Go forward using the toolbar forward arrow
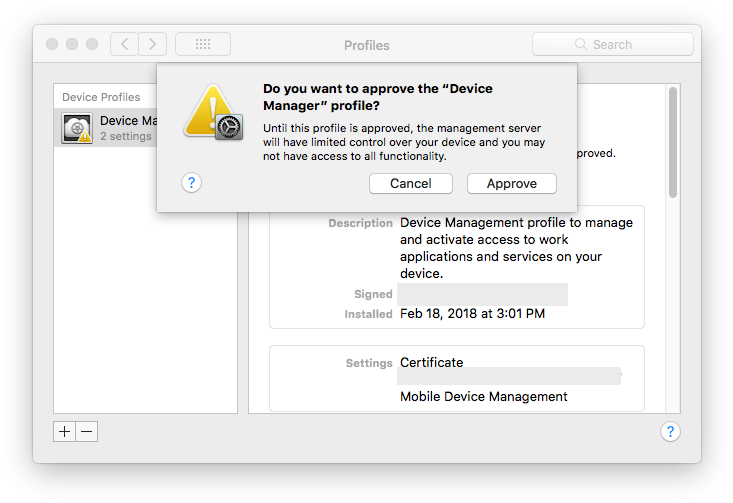The image size is (733, 503). 152,44
